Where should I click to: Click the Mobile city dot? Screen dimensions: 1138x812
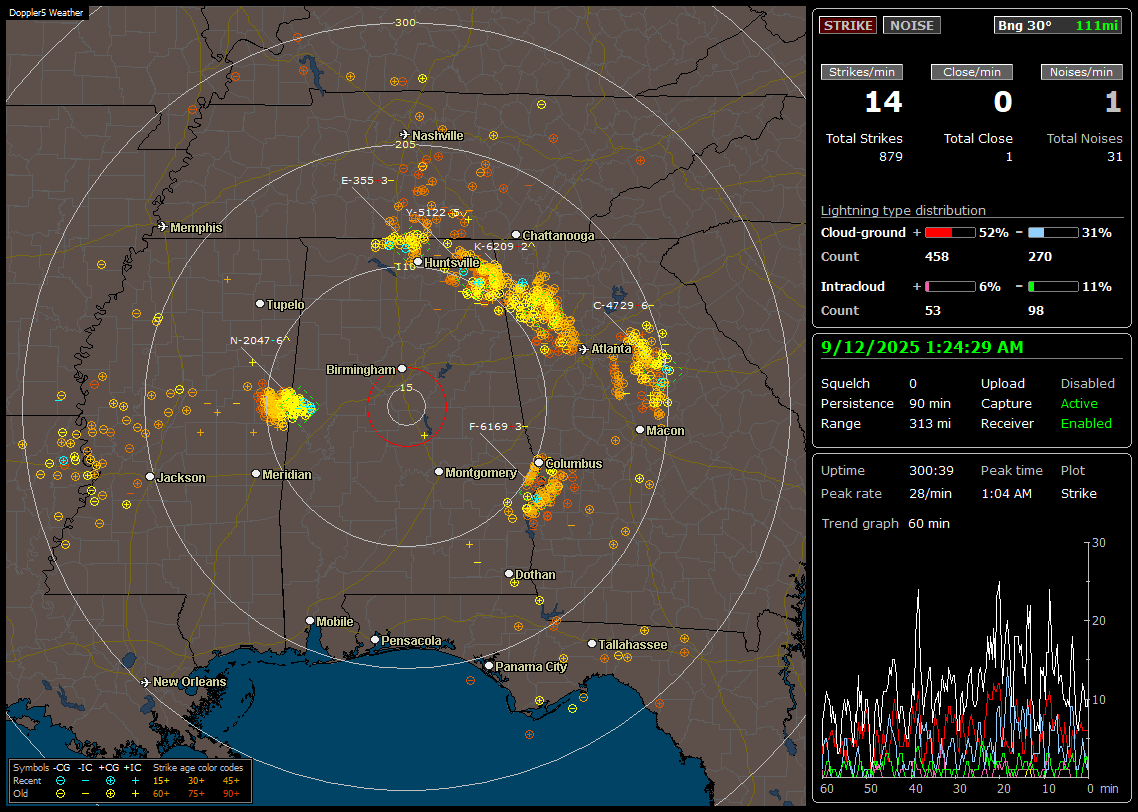310,620
